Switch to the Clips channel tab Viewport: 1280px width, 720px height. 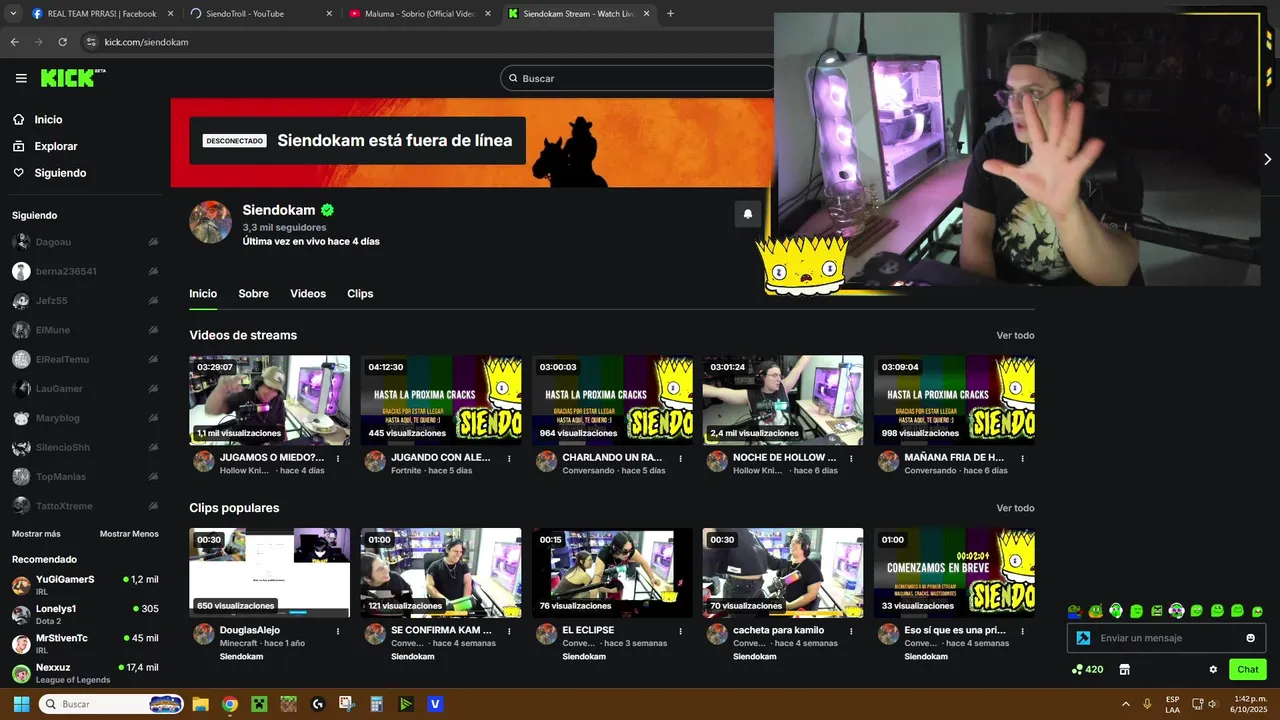(360, 294)
